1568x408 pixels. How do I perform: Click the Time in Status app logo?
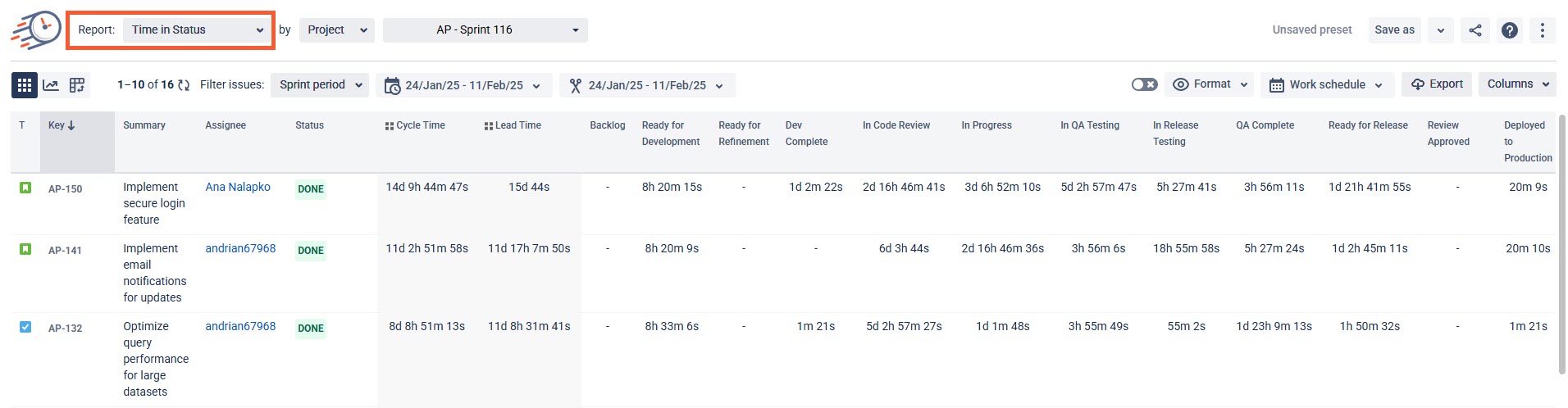[x=36, y=30]
